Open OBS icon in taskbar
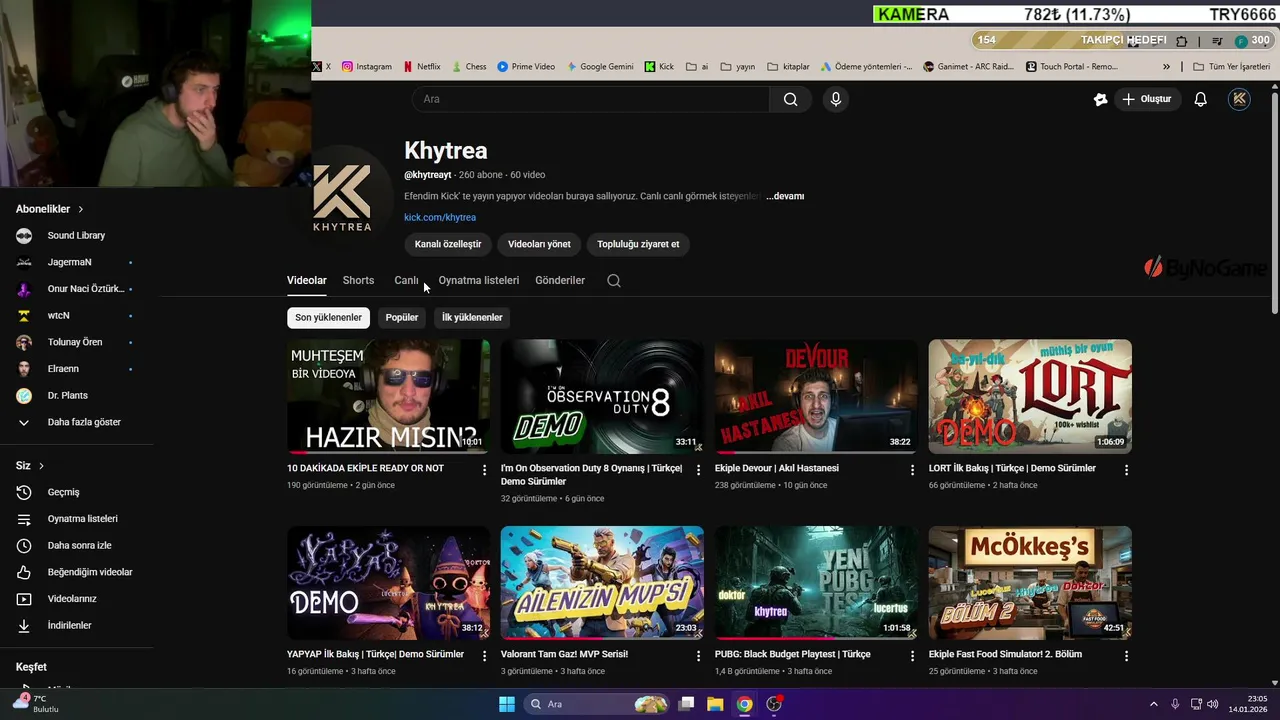 [x=773, y=704]
